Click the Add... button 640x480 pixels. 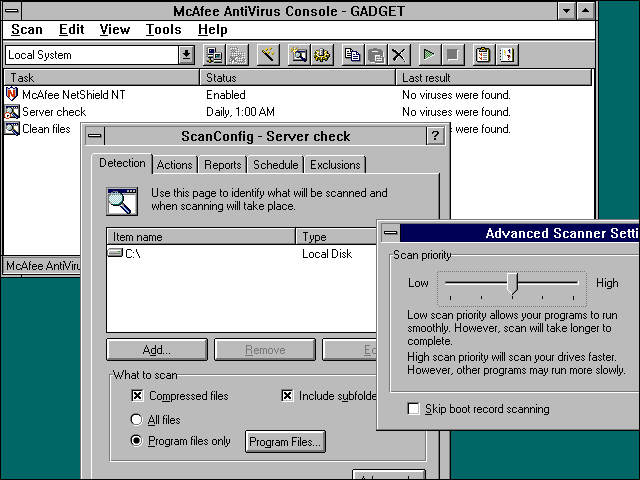(x=157, y=350)
